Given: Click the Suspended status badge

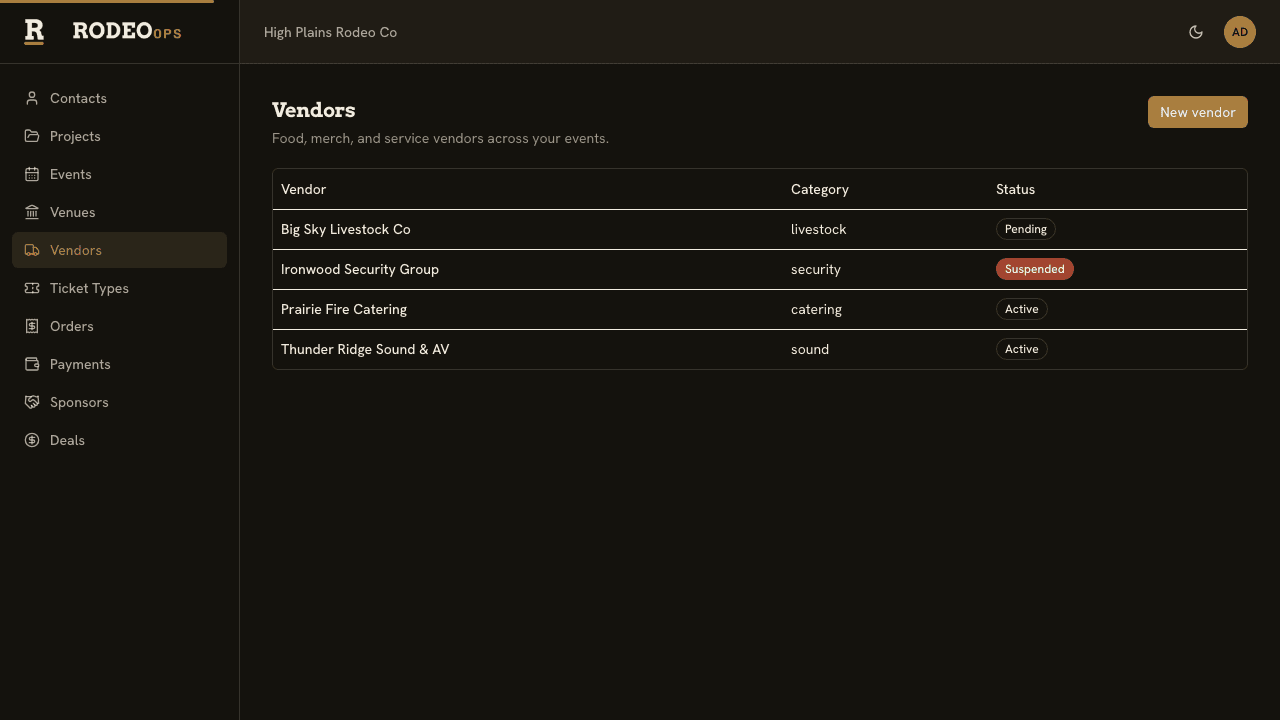Looking at the screenshot, I should pyautogui.click(x=1034, y=269).
